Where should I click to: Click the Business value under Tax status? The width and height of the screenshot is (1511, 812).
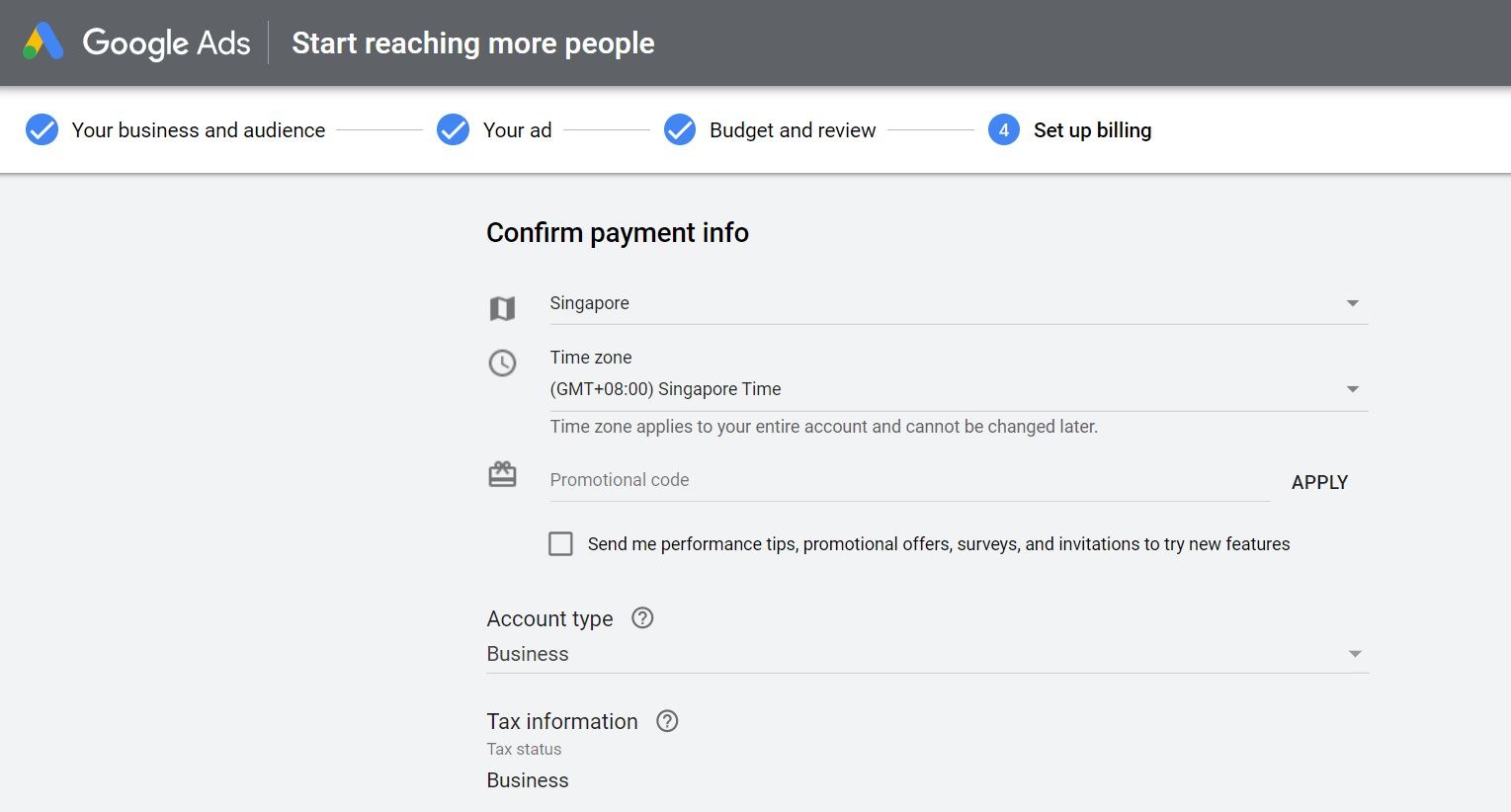click(528, 780)
